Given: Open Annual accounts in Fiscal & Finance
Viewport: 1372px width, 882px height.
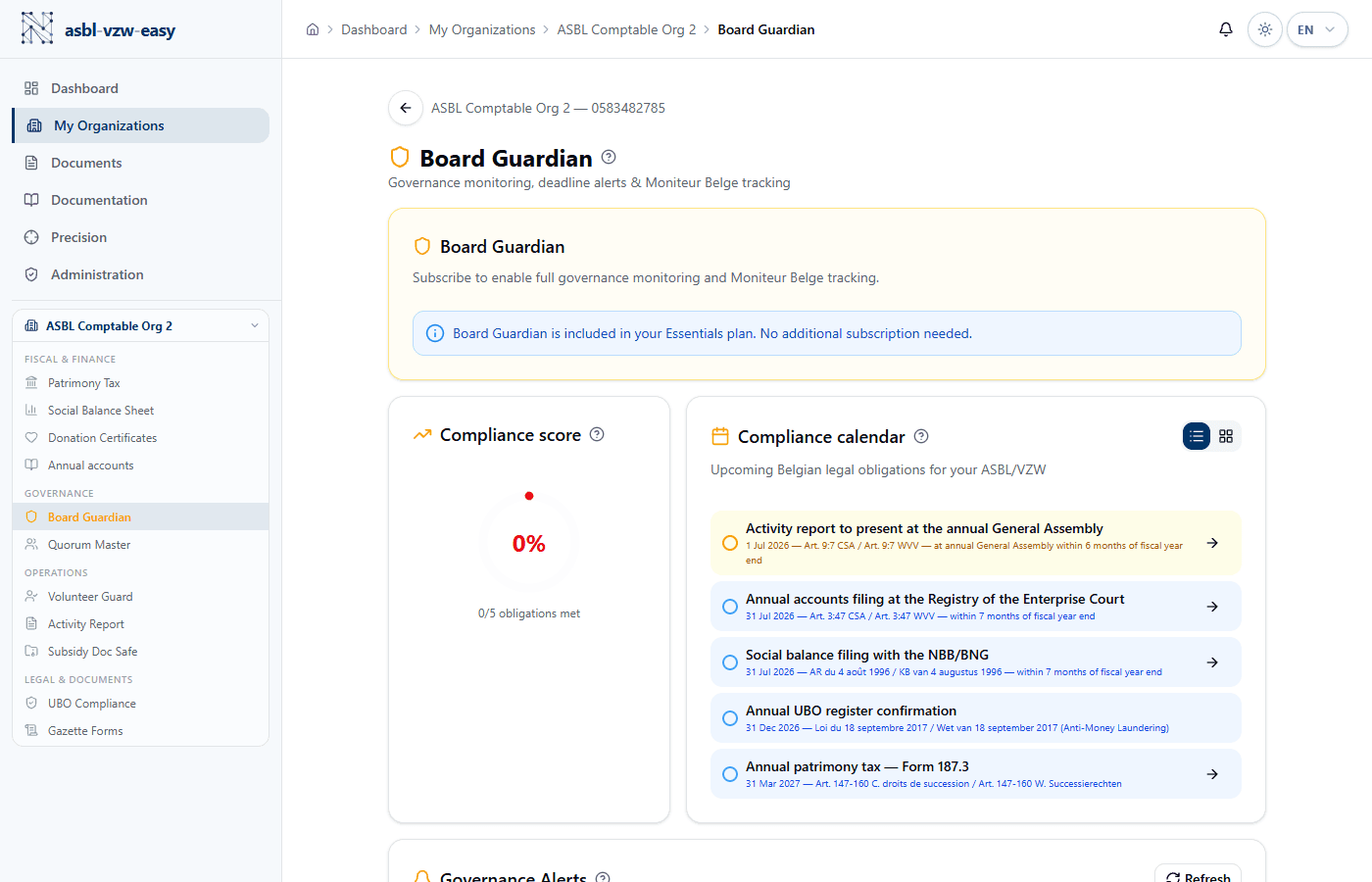Looking at the screenshot, I should coord(140,465).
